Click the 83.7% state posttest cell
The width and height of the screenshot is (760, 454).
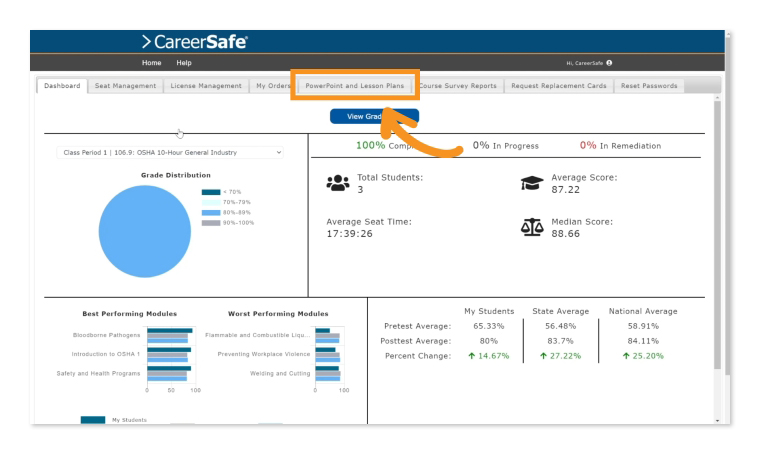pyautogui.click(x=560, y=341)
